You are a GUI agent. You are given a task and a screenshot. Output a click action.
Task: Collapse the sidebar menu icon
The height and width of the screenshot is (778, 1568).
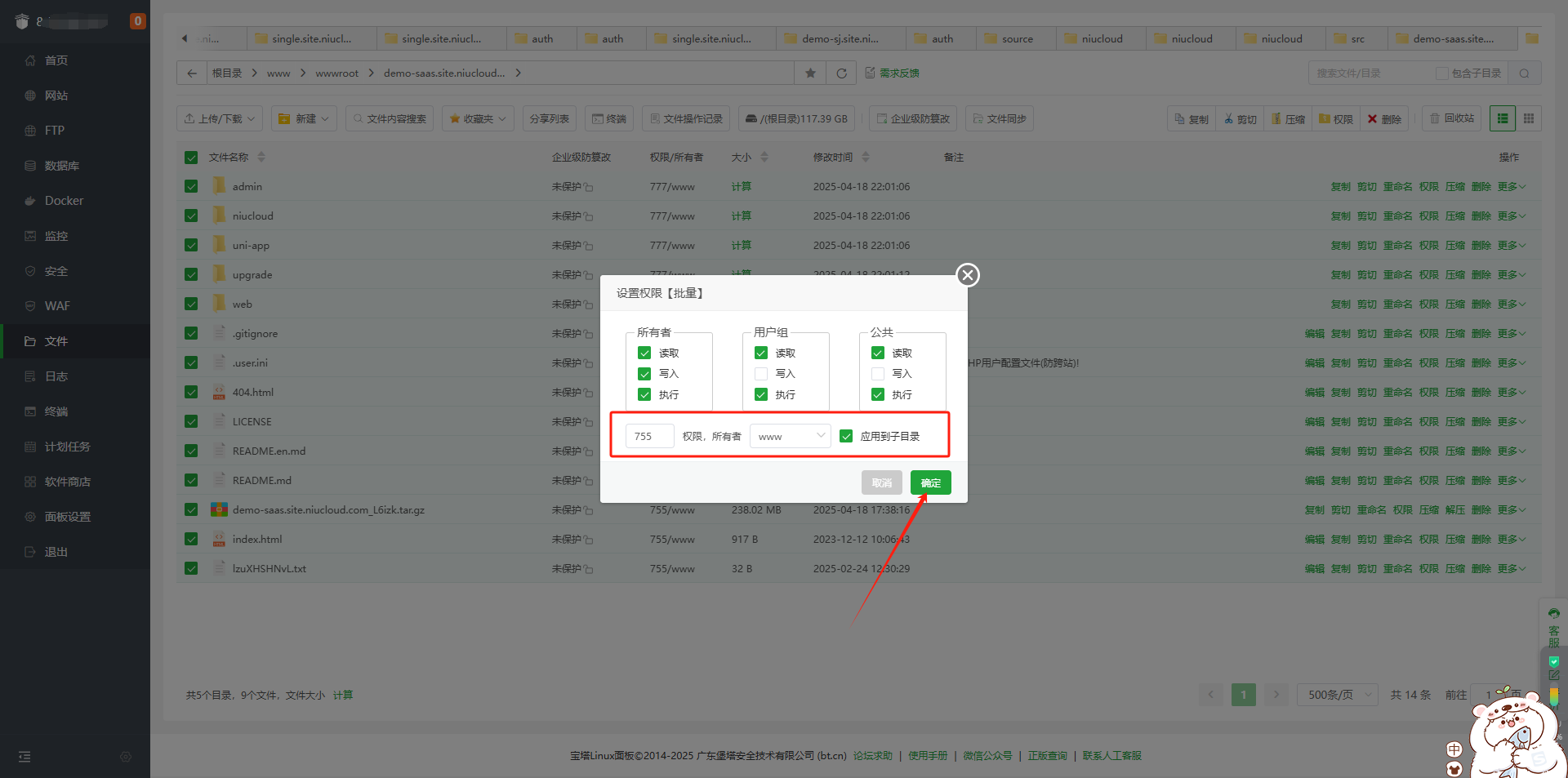click(x=24, y=757)
